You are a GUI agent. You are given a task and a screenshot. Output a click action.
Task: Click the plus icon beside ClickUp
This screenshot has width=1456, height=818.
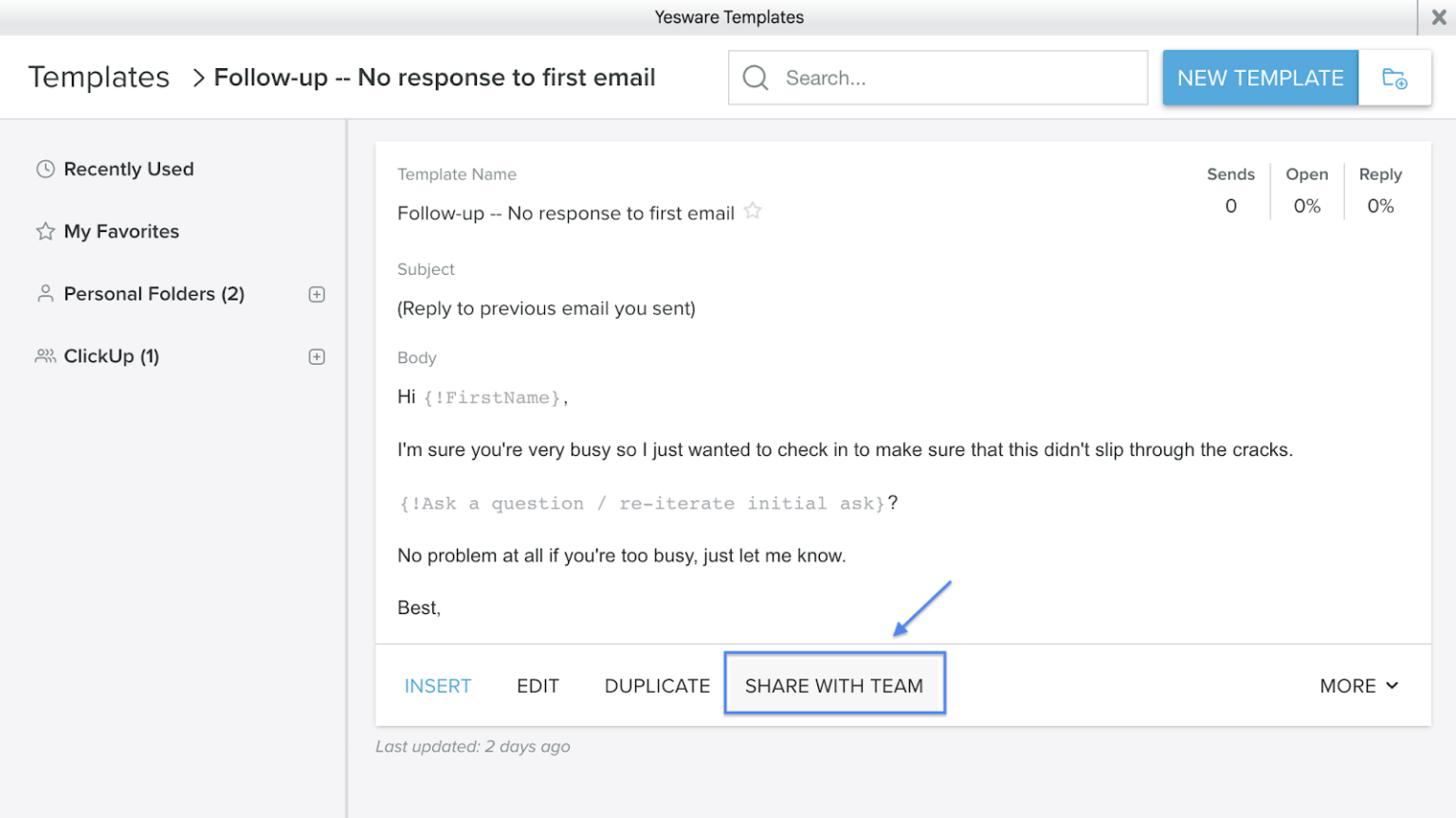pyautogui.click(x=317, y=356)
